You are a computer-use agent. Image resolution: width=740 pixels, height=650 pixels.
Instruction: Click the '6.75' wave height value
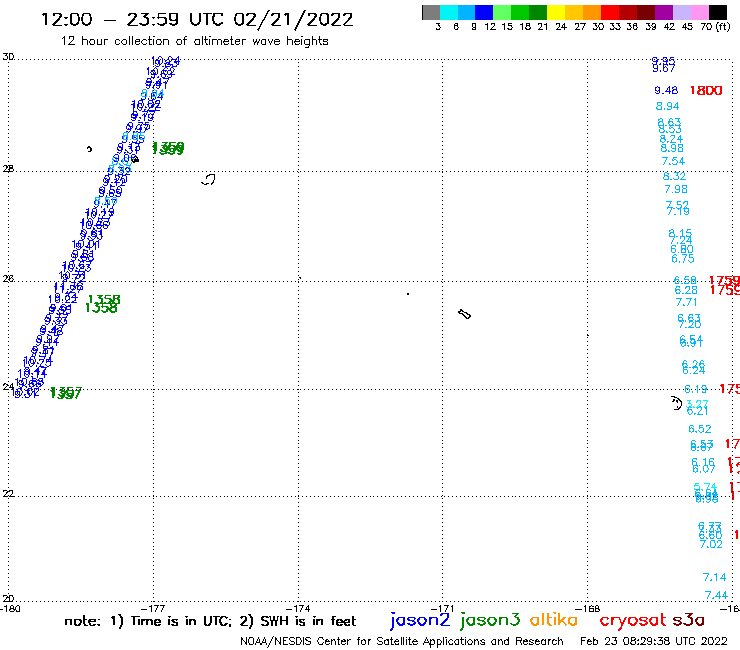coord(683,259)
